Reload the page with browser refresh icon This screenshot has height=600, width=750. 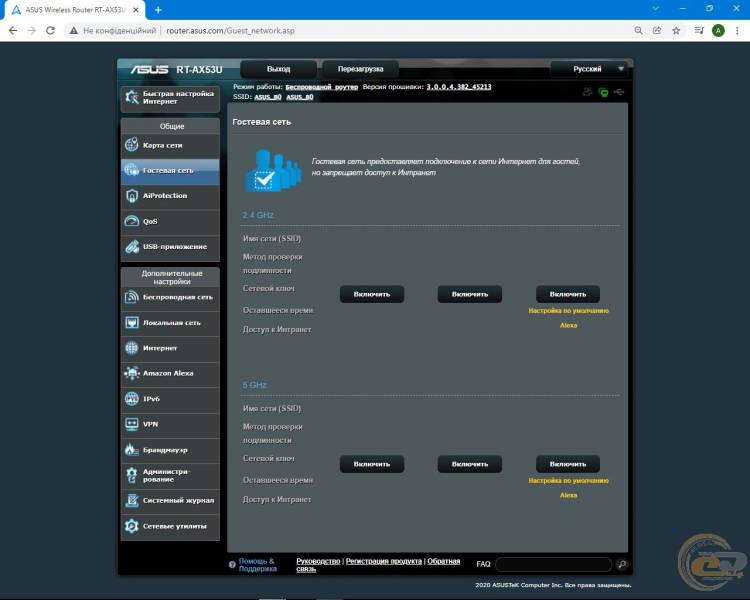click(50, 31)
